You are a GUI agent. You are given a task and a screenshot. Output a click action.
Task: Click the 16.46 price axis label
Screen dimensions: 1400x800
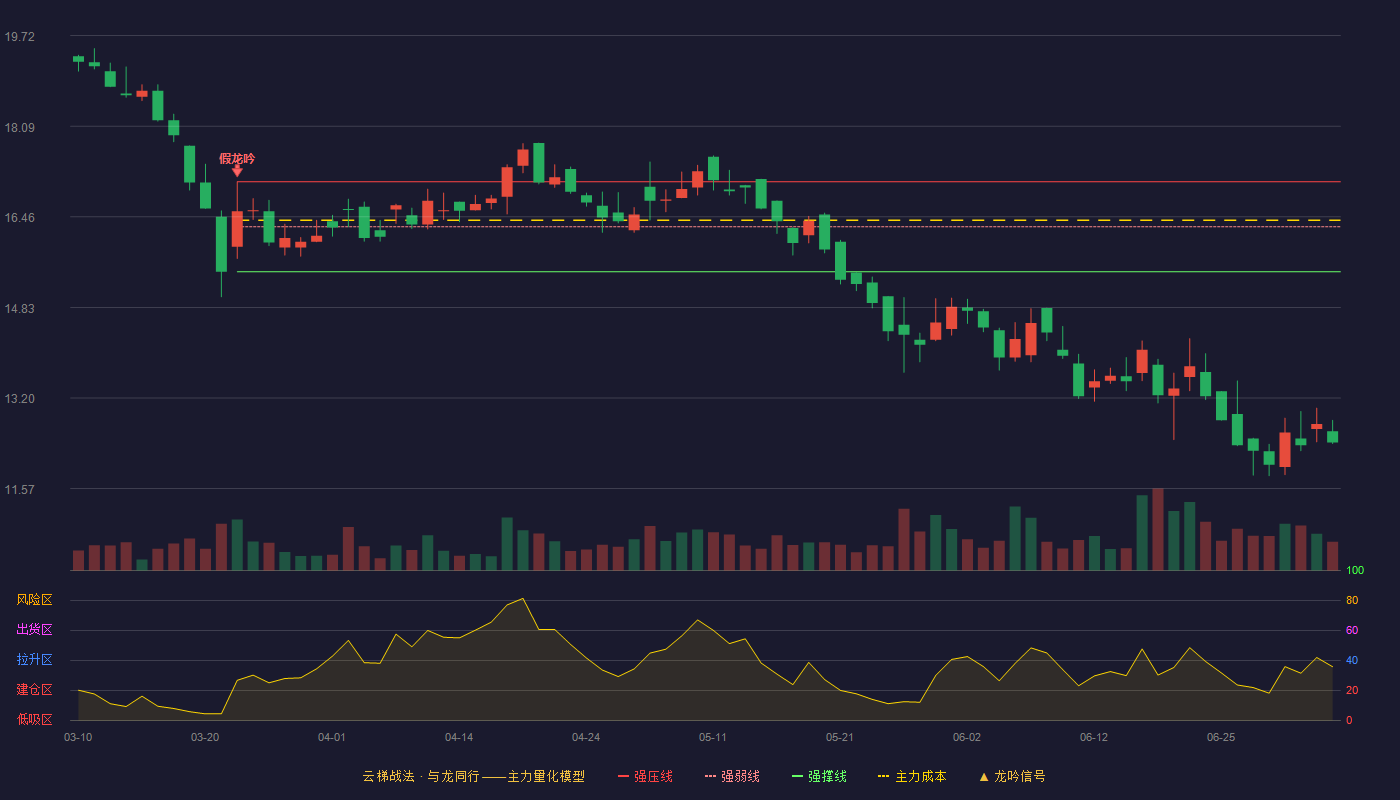click(19, 217)
